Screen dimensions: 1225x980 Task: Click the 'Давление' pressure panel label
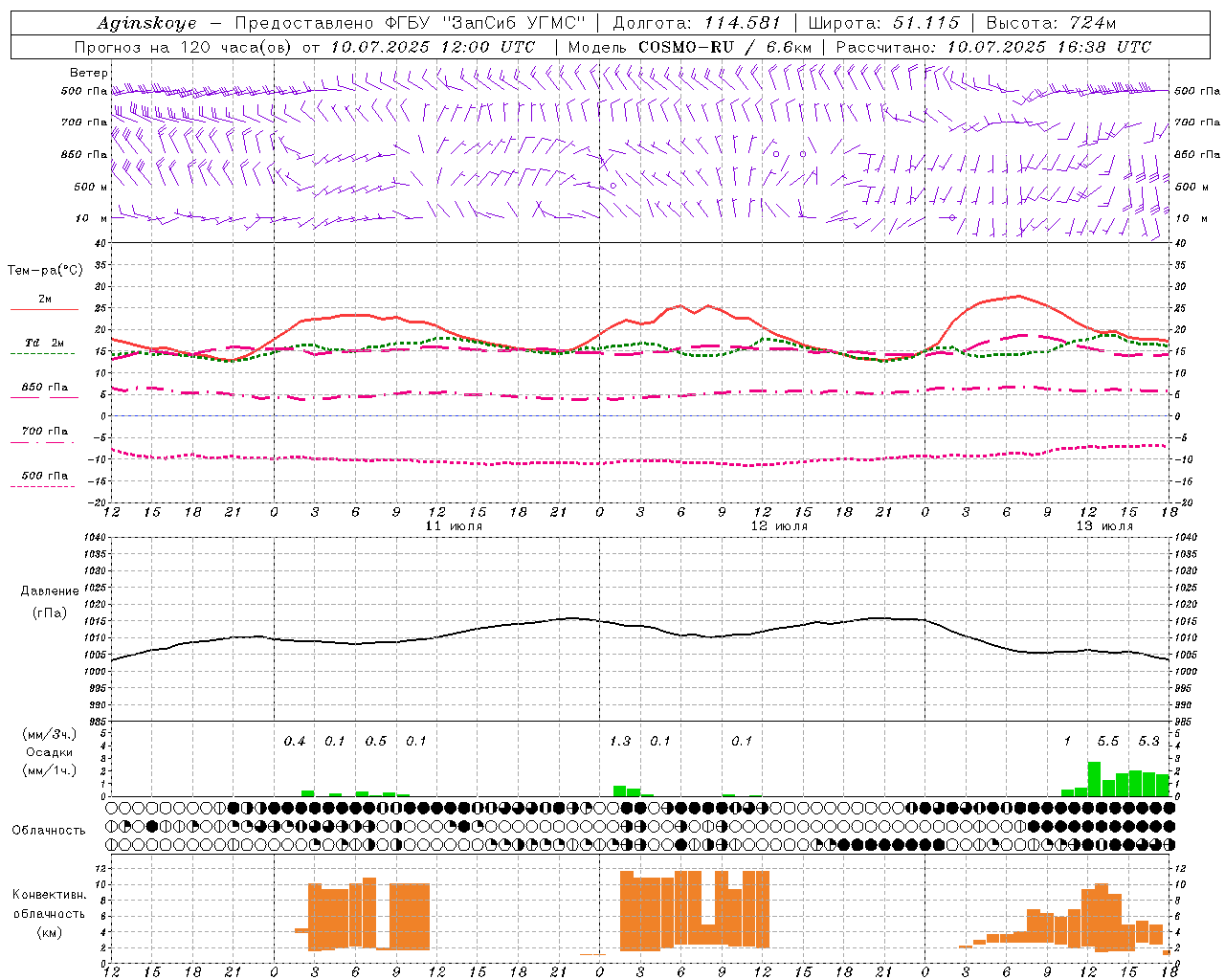pos(50,591)
